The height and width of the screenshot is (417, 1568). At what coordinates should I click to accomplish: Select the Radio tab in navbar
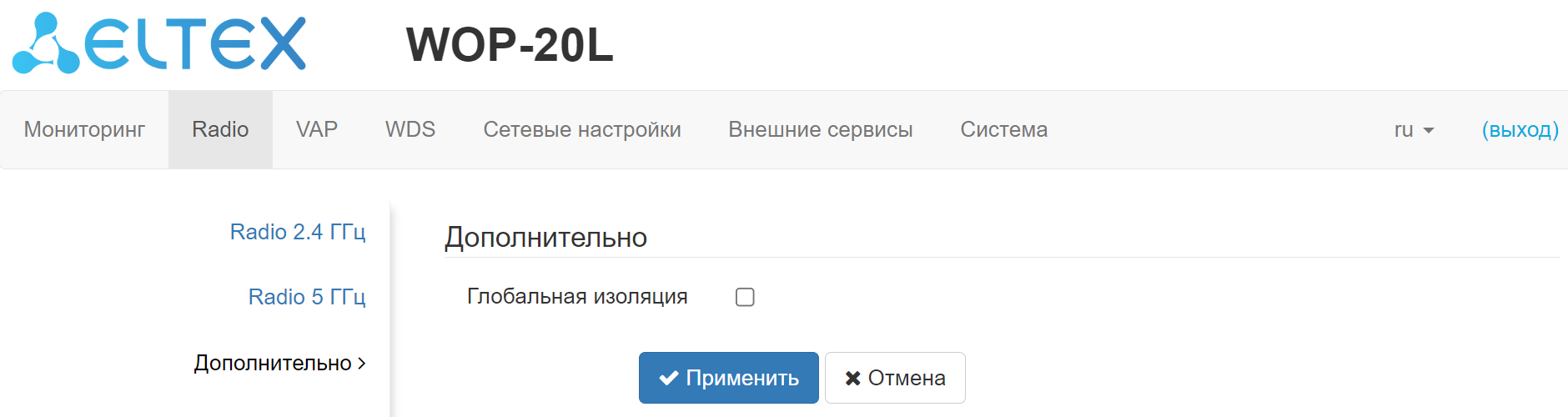pos(220,130)
